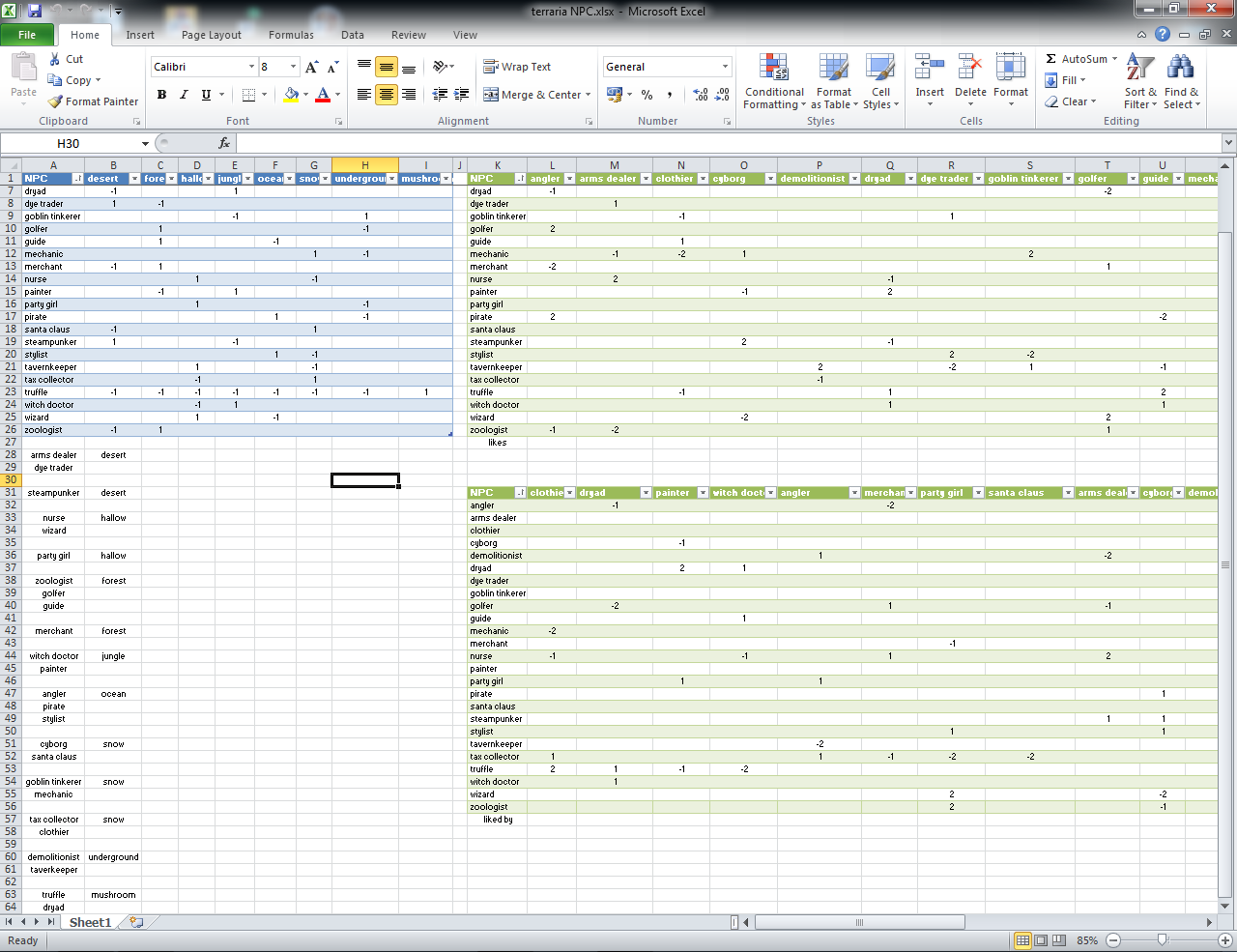Open the font size dropdown
Viewport: 1237px width, 952px height.
[293, 67]
